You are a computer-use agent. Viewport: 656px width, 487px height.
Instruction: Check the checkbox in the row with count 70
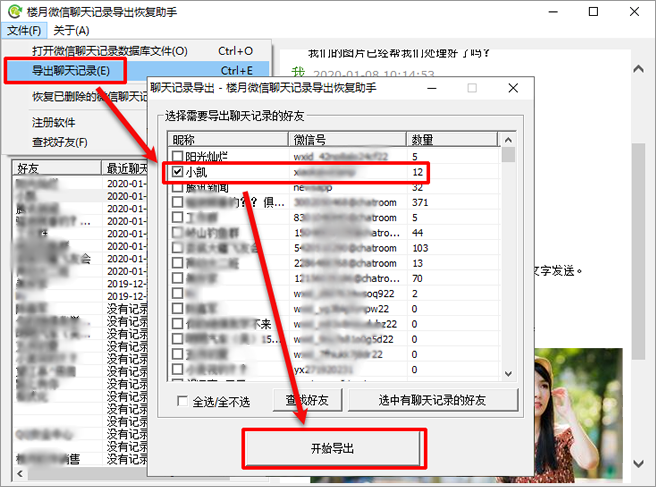[x=177, y=278]
